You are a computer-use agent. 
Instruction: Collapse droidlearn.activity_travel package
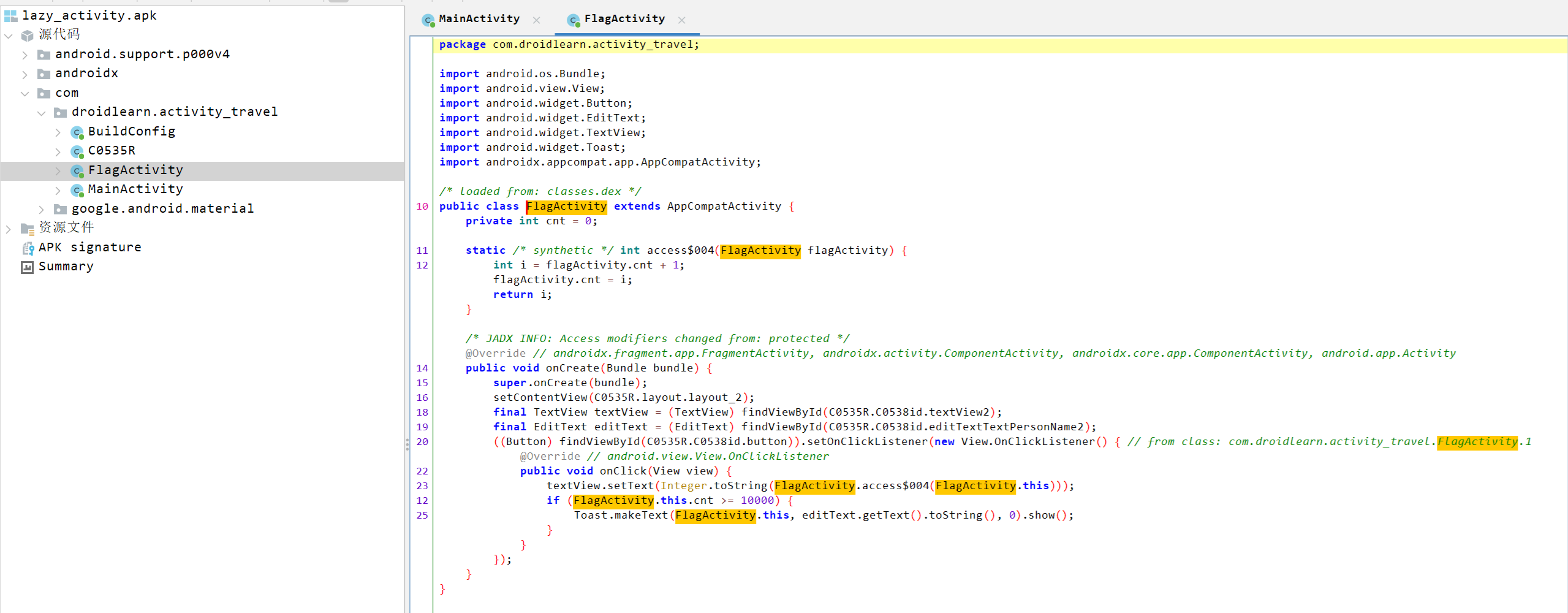click(x=41, y=113)
